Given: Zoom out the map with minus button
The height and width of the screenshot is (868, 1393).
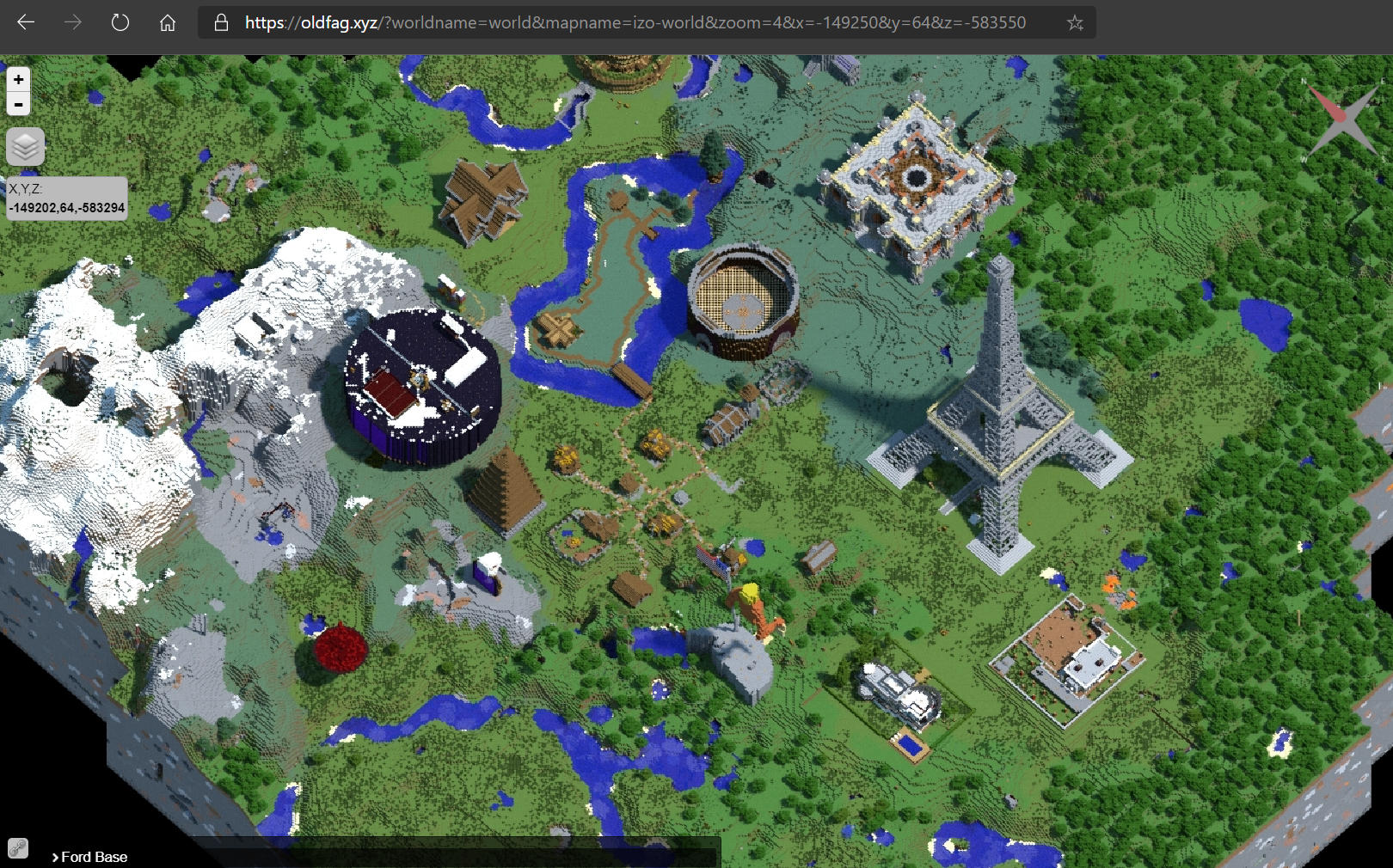Looking at the screenshot, I should tap(18, 104).
